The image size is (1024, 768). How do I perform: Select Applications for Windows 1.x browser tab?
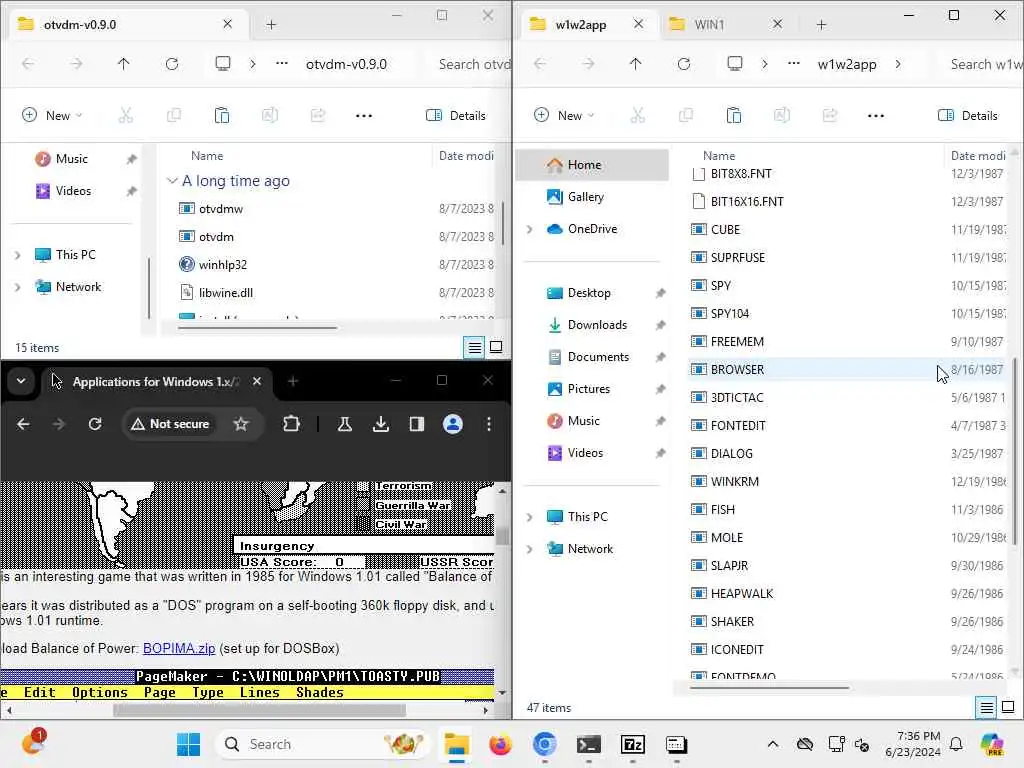click(155, 381)
